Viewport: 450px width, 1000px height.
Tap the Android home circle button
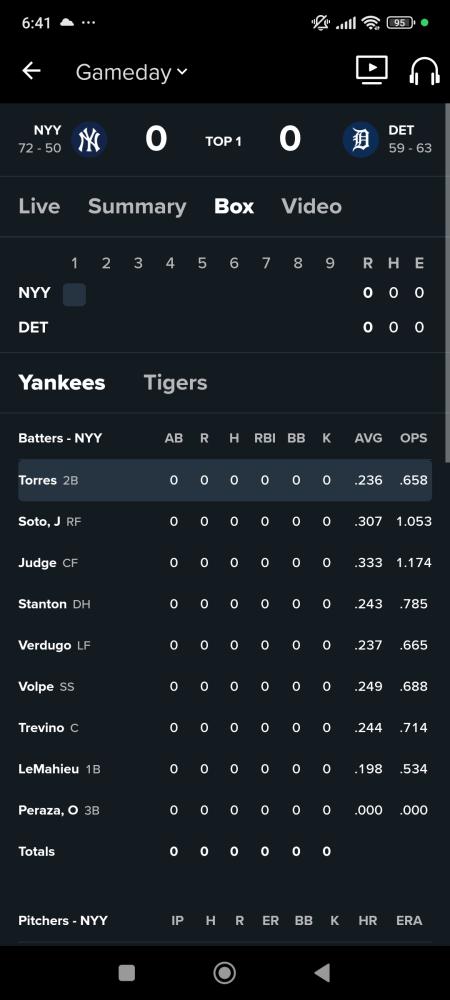224,973
